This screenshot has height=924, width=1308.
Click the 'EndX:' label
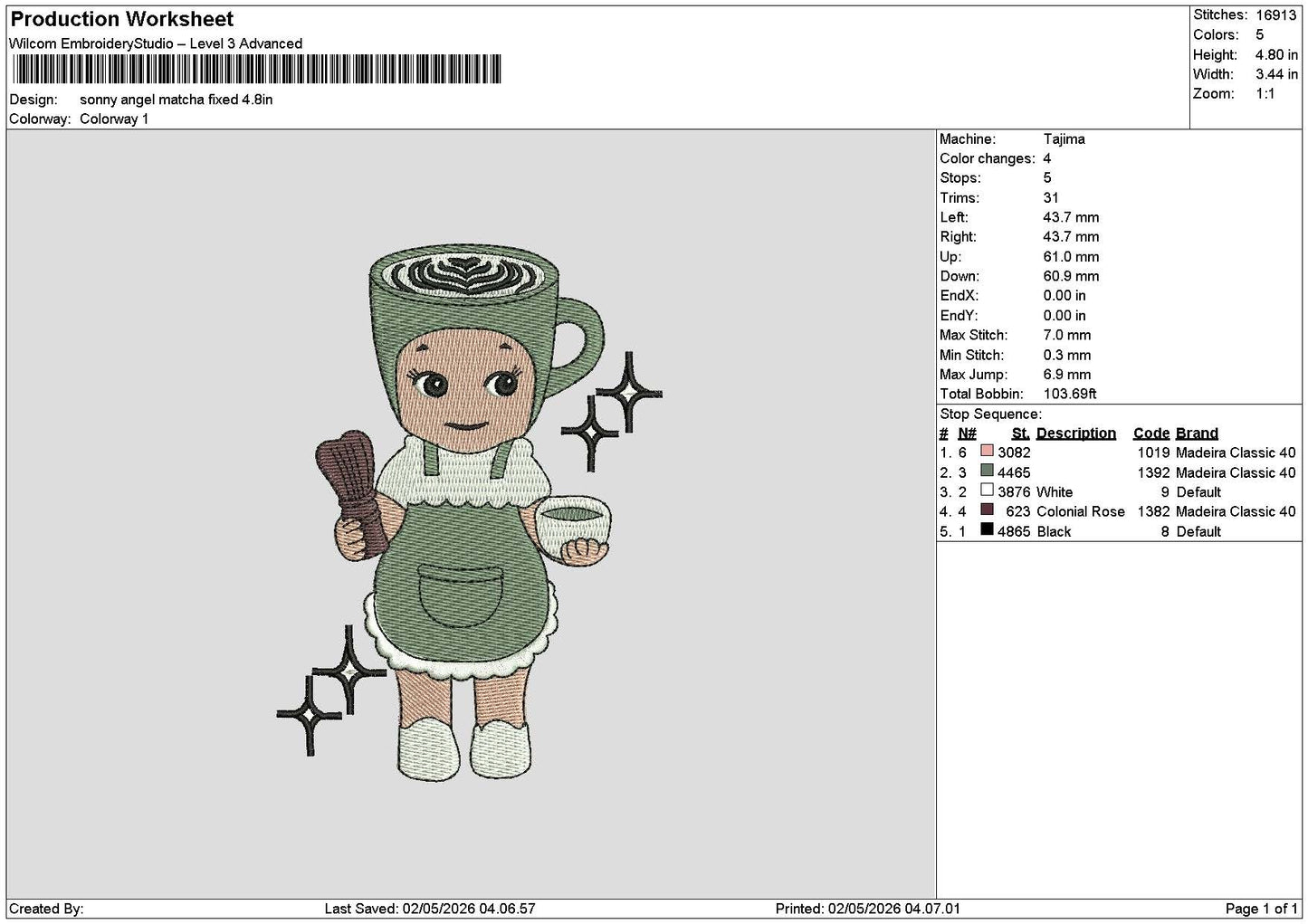tap(960, 296)
